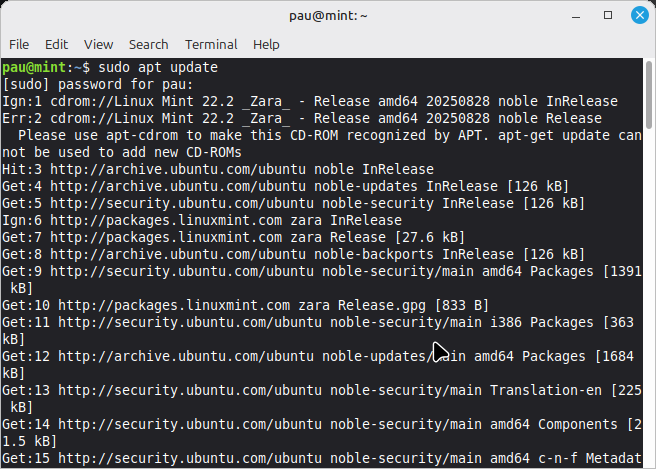Open the File menu
Image resolution: width=656 pixels, height=469 pixels.
click(19, 44)
